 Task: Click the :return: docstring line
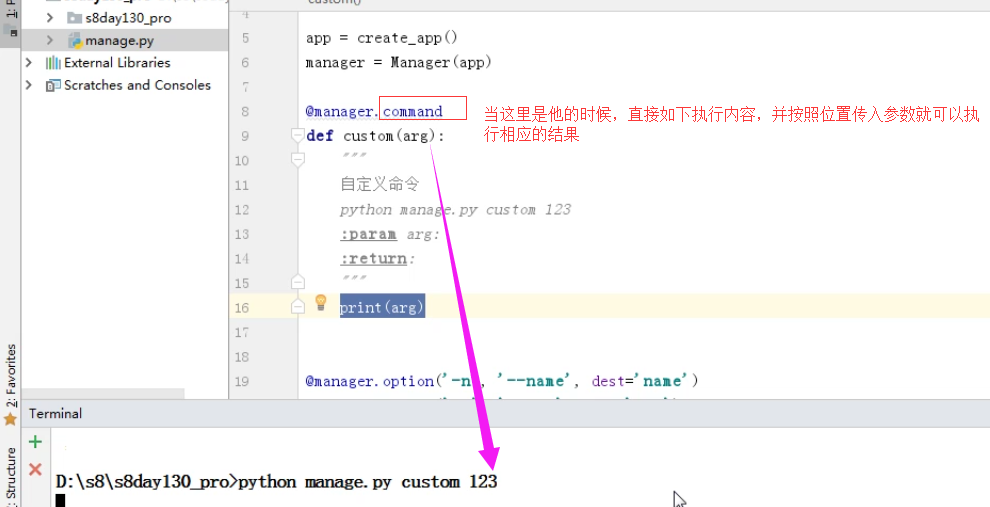tap(378, 259)
